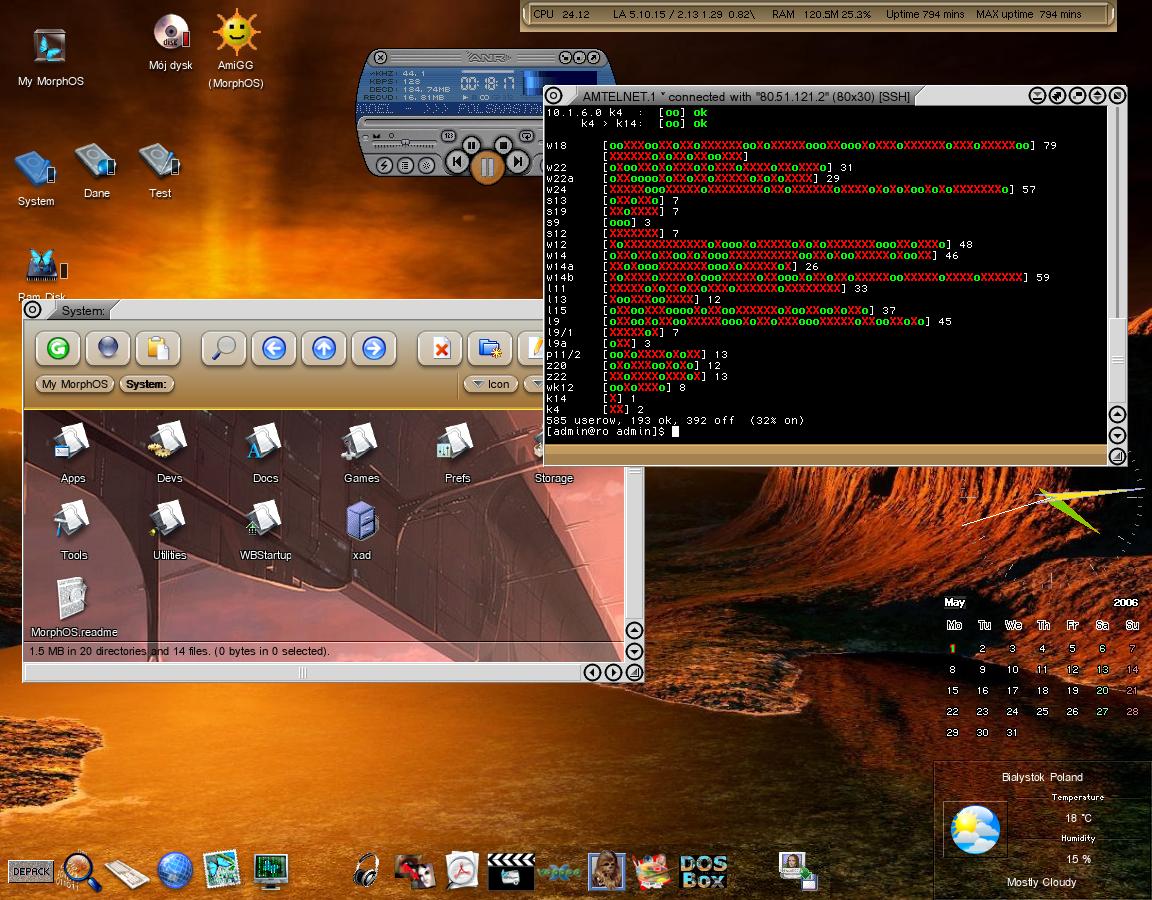
Task: Click the New Folder toolbar button
Action: pyautogui.click(x=490, y=348)
